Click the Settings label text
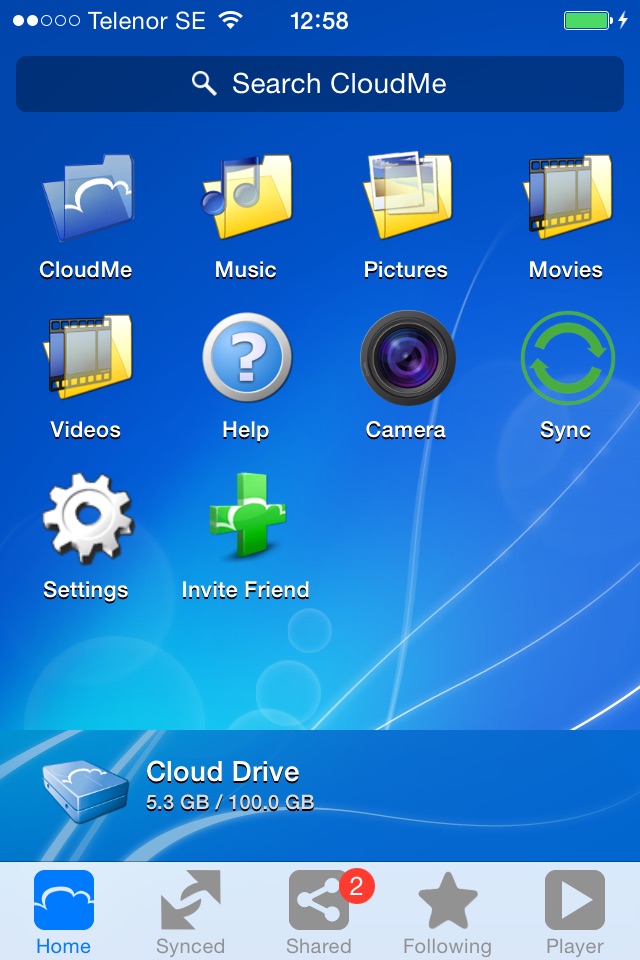640x960 pixels. (x=86, y=590)
